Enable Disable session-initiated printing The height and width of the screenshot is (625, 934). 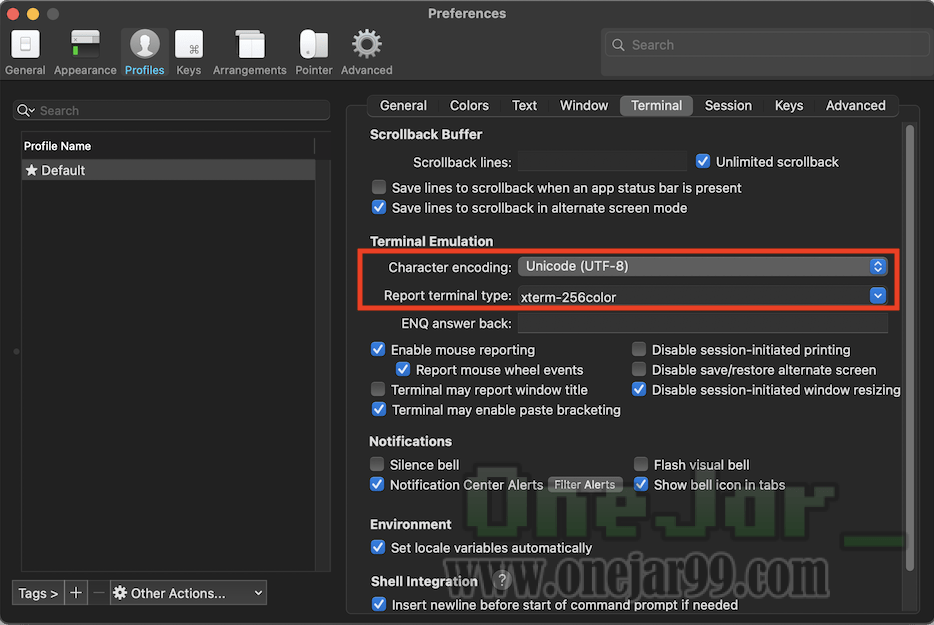639,349
